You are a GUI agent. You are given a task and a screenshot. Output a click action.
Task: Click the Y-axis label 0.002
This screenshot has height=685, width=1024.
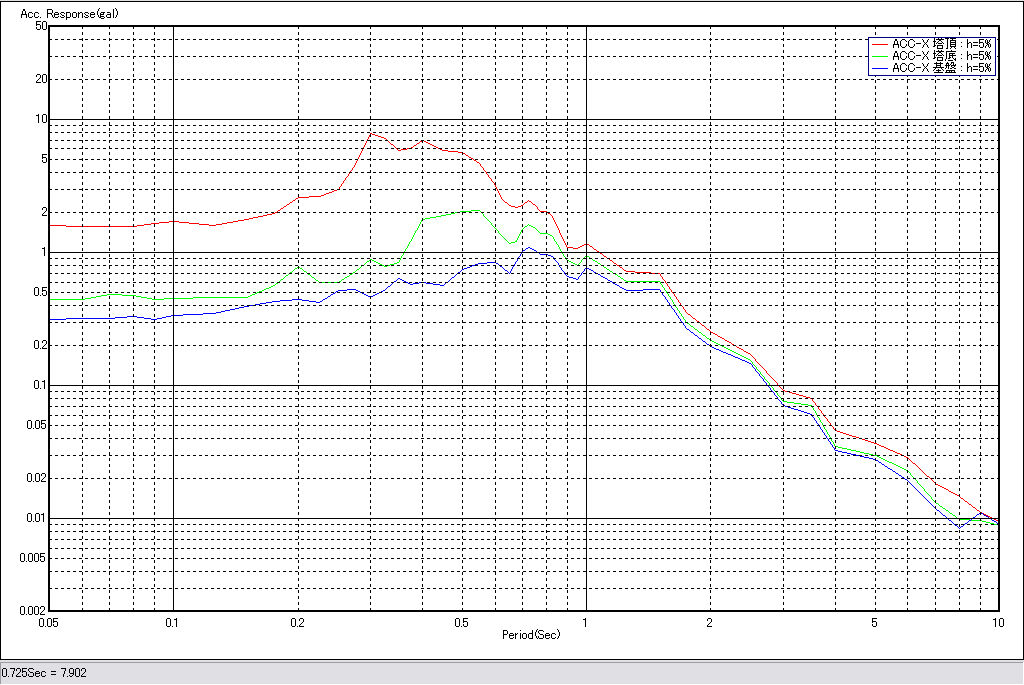35,610
